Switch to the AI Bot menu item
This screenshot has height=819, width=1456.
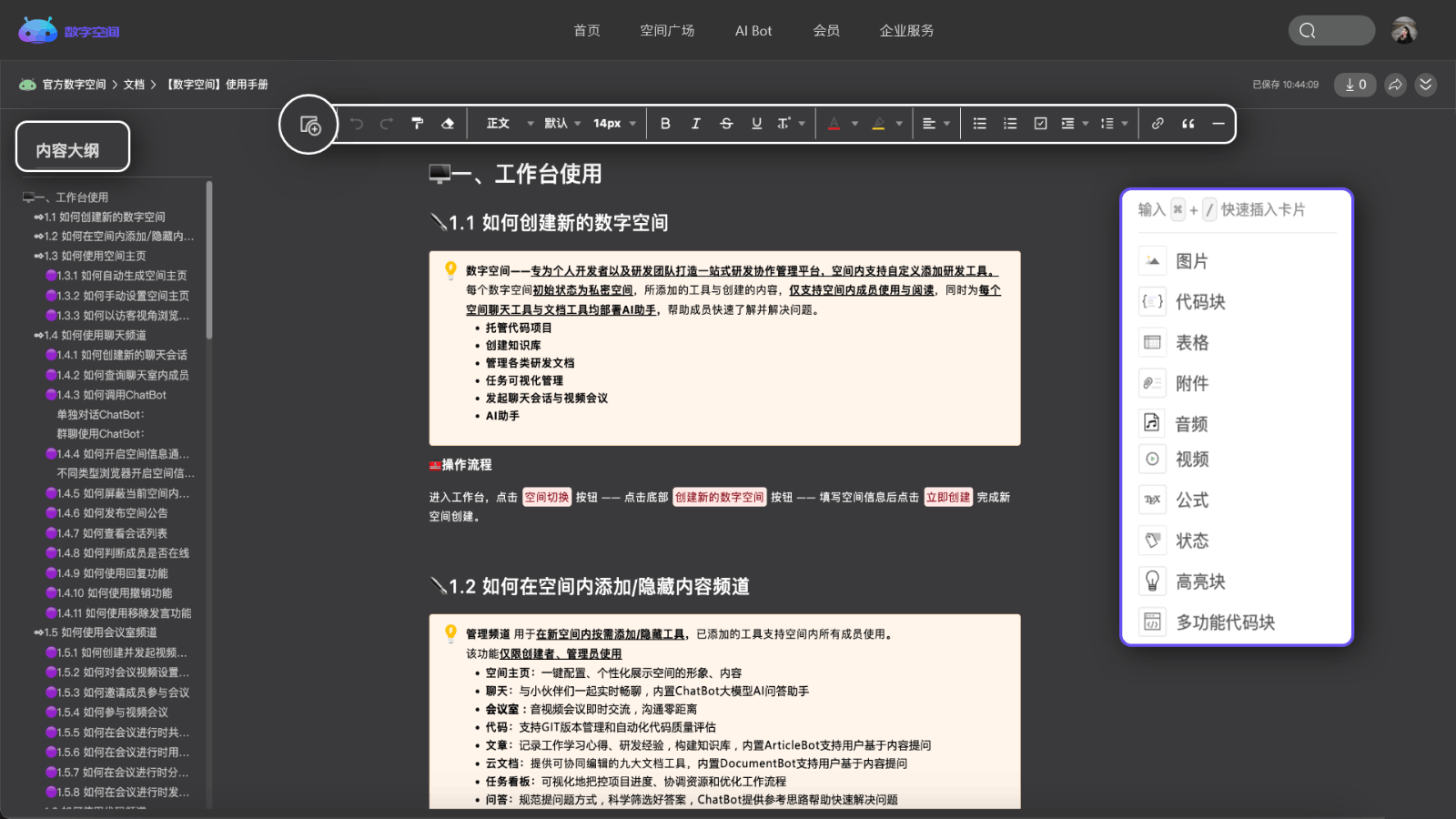pos(753,30)
